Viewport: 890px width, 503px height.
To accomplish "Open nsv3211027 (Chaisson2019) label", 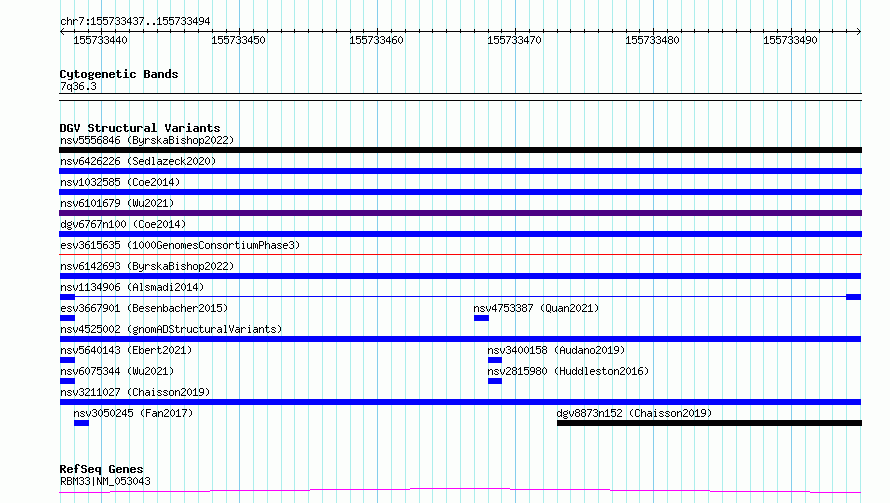I will (x=135, y=392).
